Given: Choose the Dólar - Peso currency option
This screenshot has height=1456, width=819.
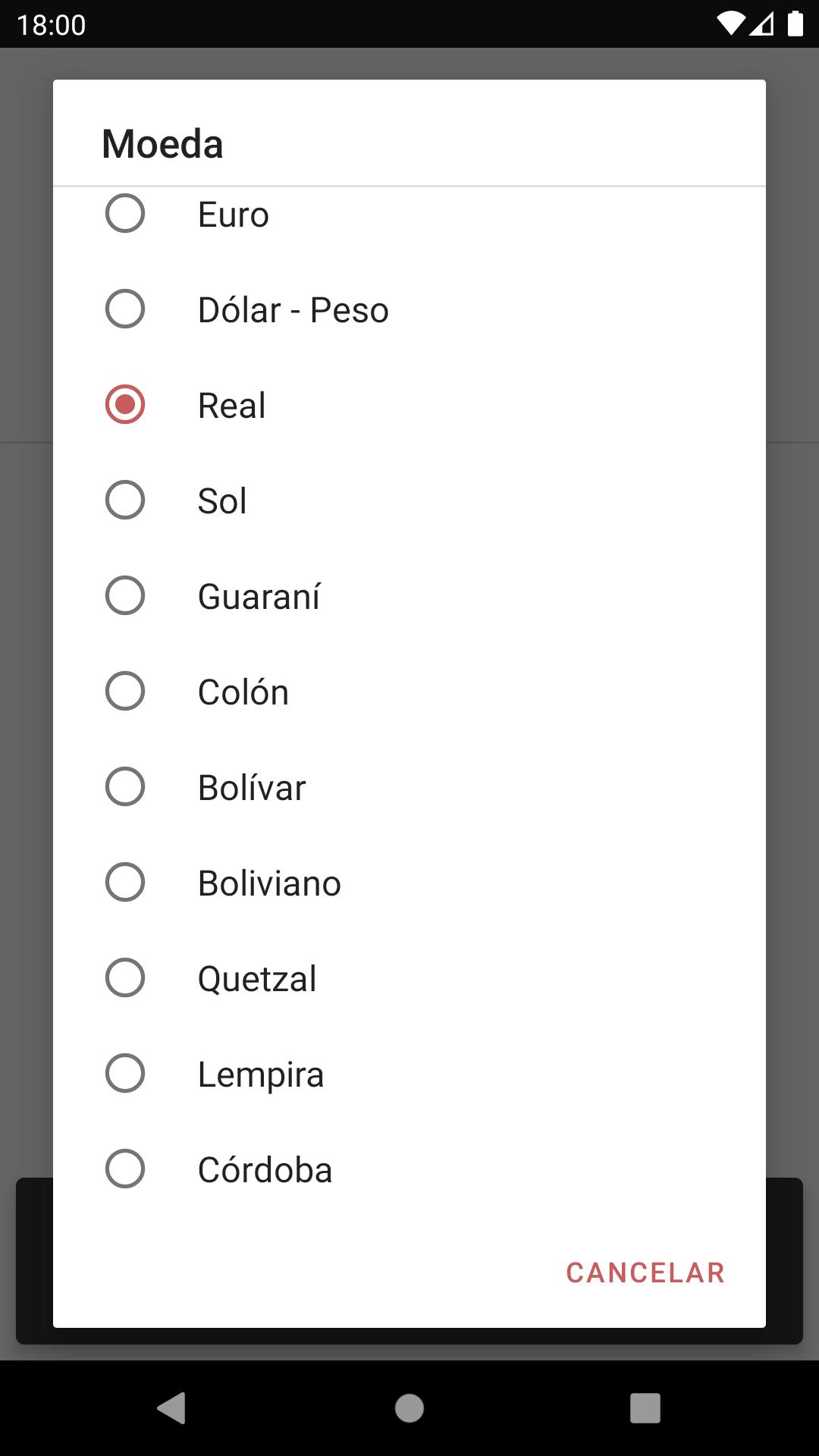Looking at the screenshot, I should click(409, 309).
